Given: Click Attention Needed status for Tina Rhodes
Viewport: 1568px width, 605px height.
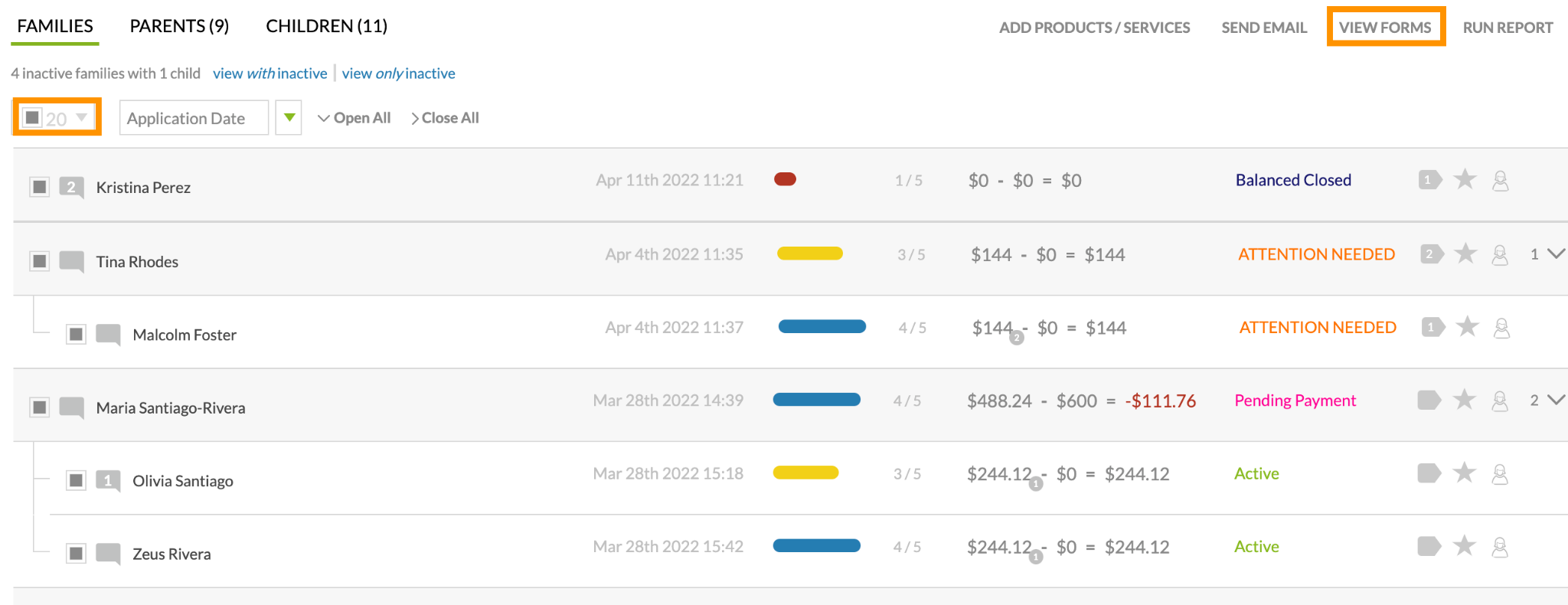Looking at the screenshot, I should (x=1316, y=254).
